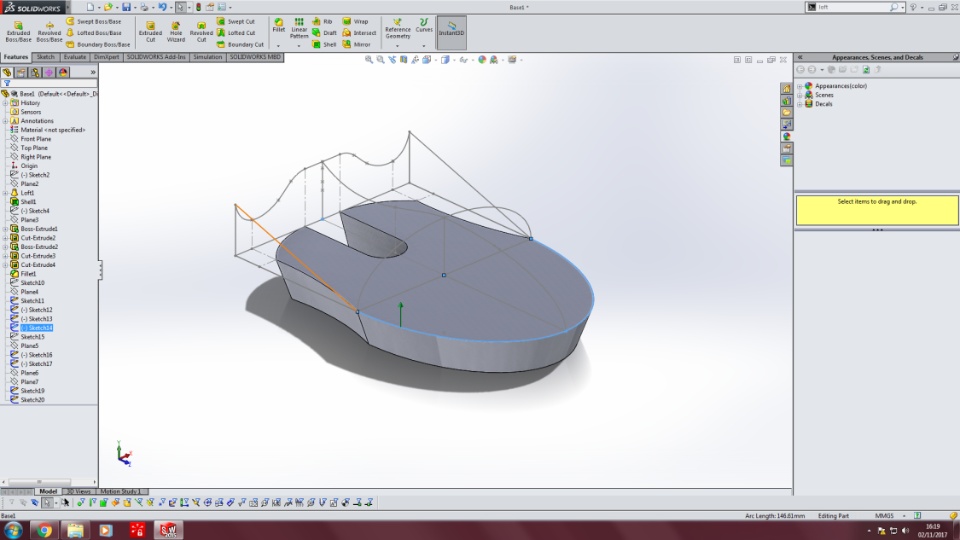Switch to the Evaluate tab
Viewport: 960px width, 540px height.
coord(75,57)
